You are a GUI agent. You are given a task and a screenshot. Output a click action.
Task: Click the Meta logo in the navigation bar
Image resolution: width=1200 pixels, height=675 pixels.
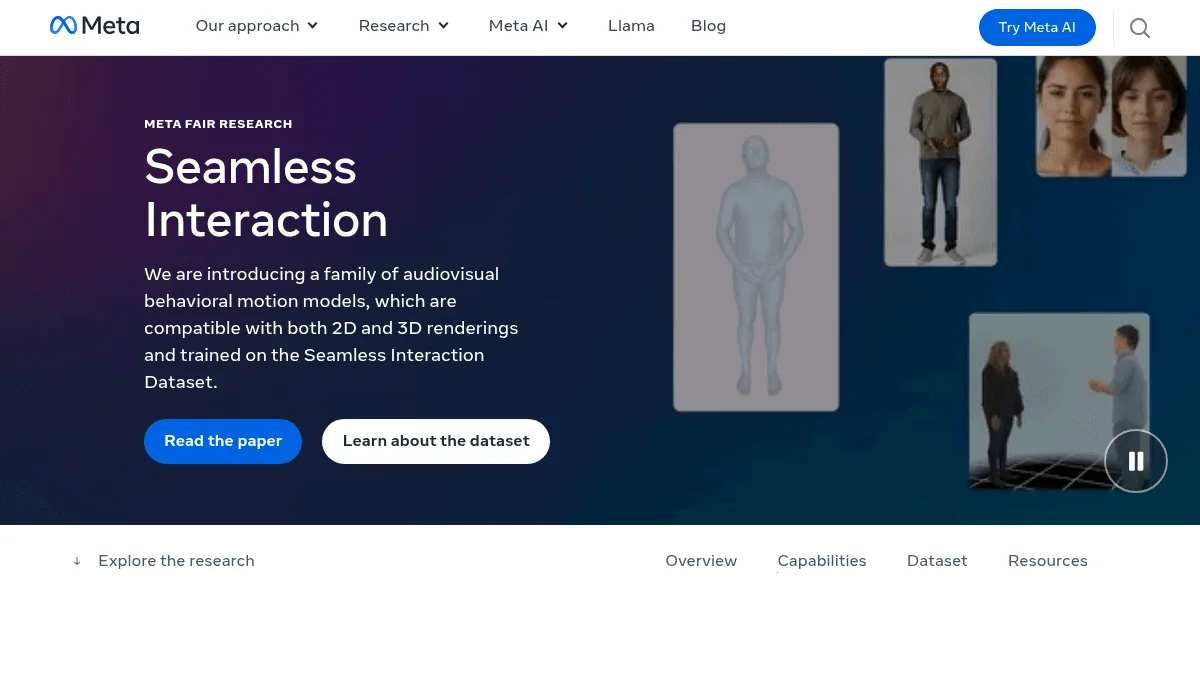pos(94,25)
